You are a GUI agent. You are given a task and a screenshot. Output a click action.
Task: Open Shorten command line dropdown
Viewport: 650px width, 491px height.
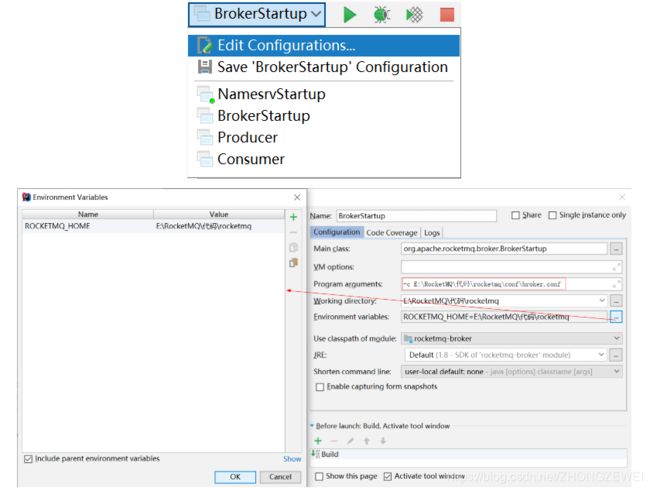pos(512,372)
